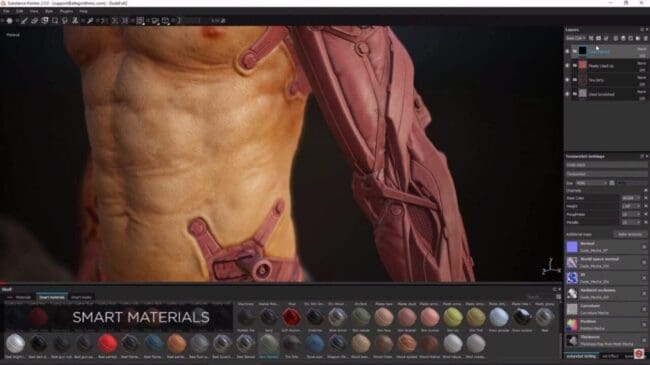Open the File menu
Image resolution: width=650 pixels, height=365 pixels.
click(x=6, y=11)
